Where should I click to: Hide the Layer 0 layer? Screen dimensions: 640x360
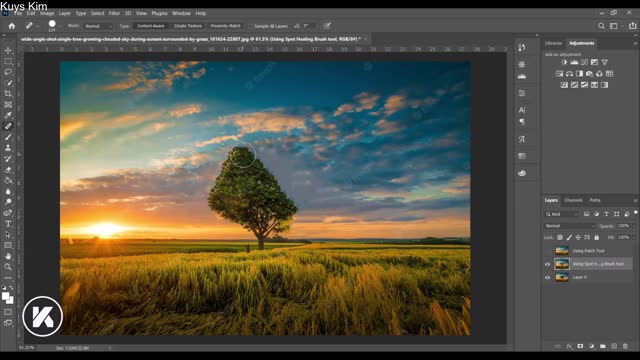547,278
